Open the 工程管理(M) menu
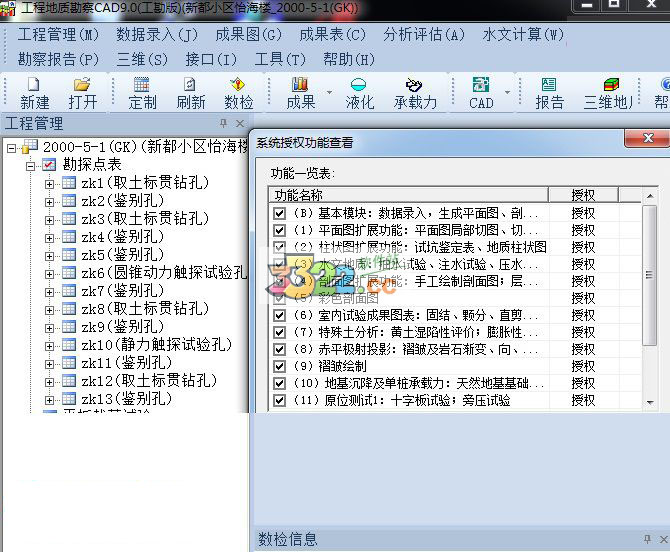Viewport: 670px width, 552px height. click(x=58, y=35)
